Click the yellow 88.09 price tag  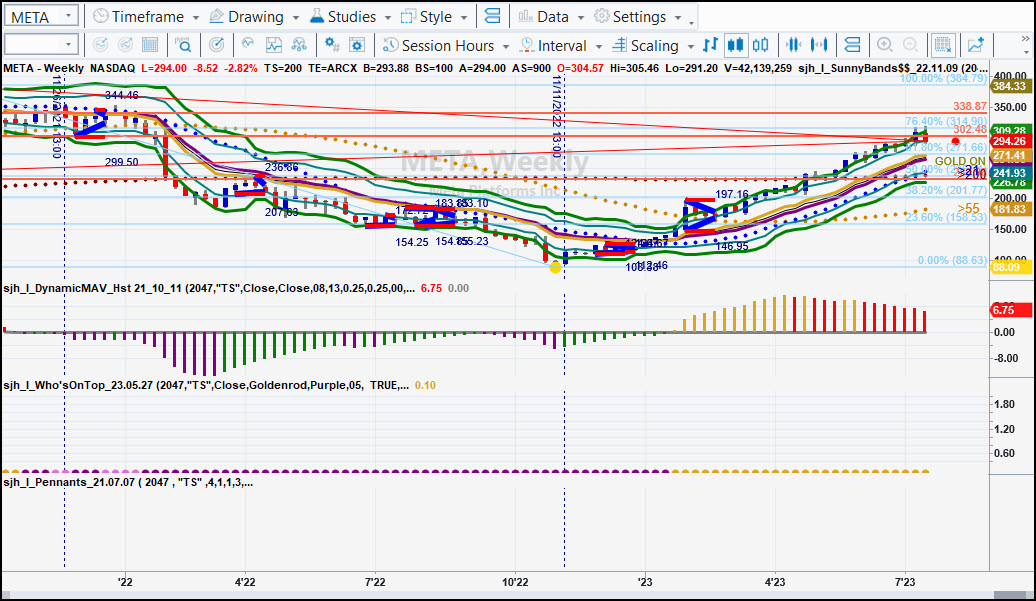tap(1010, 267)
